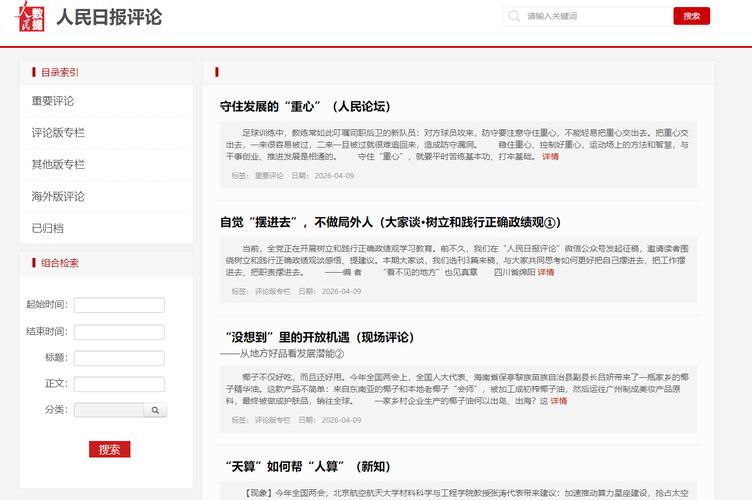Open the 已归档 archive section
This screenshot has height=500, width=752.
pos(47,228)
